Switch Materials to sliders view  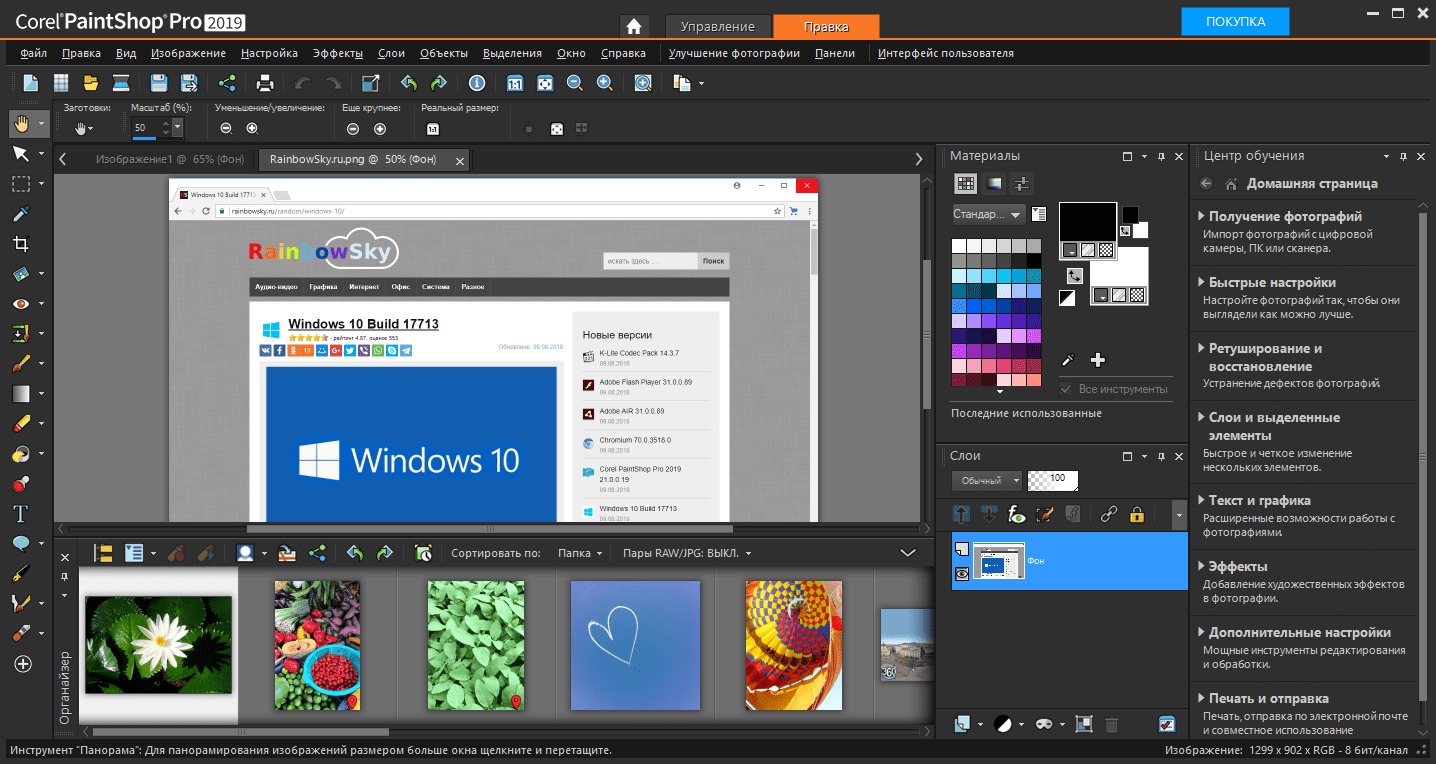click(x=1021, y=183)
